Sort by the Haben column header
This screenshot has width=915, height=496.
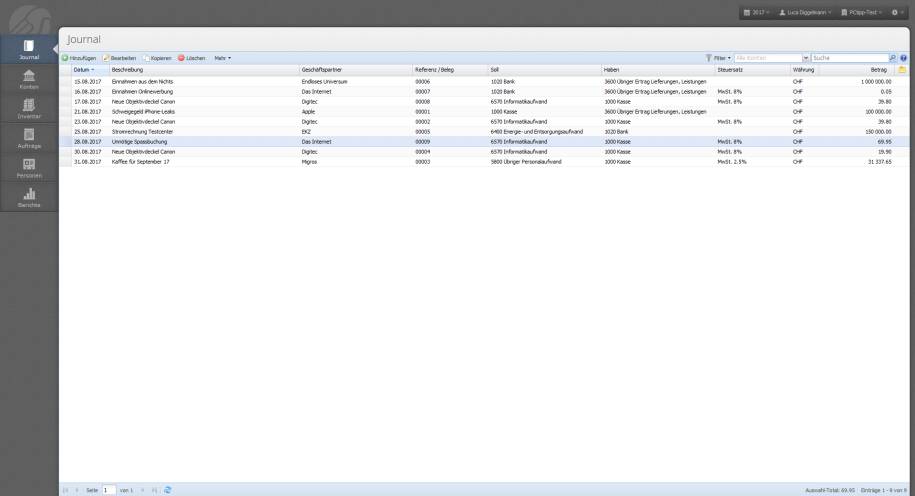[658, 70]
